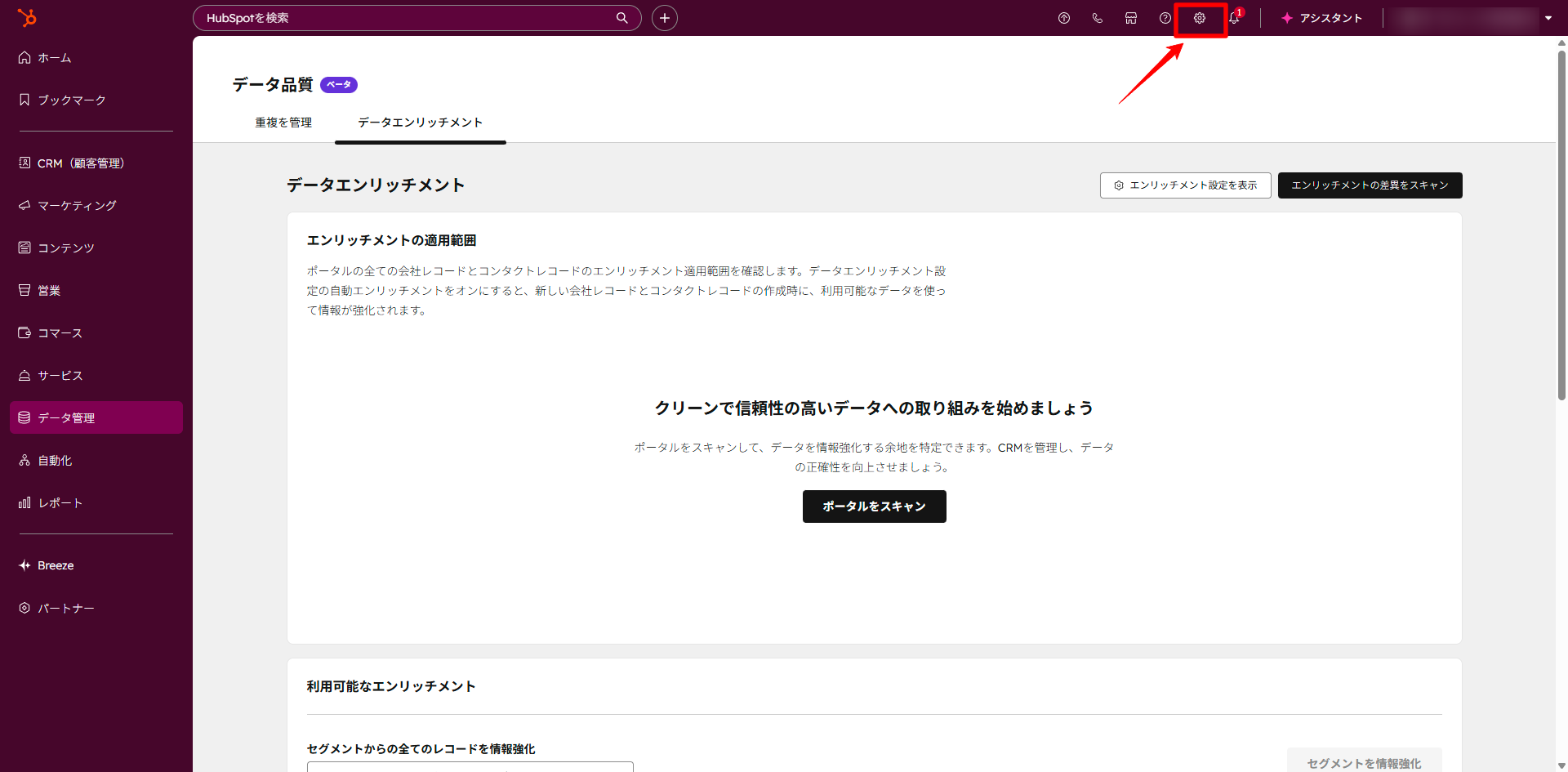Viewport: 1568px width, 772px height.
Task: Open the HubSpot marketplace icon
Action: 1130,18
